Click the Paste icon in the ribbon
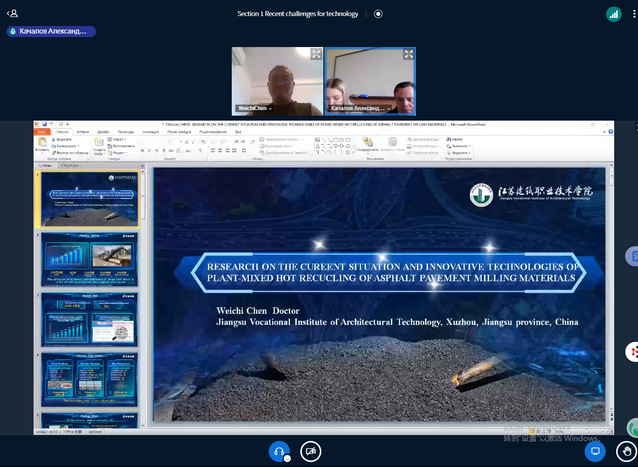 (41, 144)
